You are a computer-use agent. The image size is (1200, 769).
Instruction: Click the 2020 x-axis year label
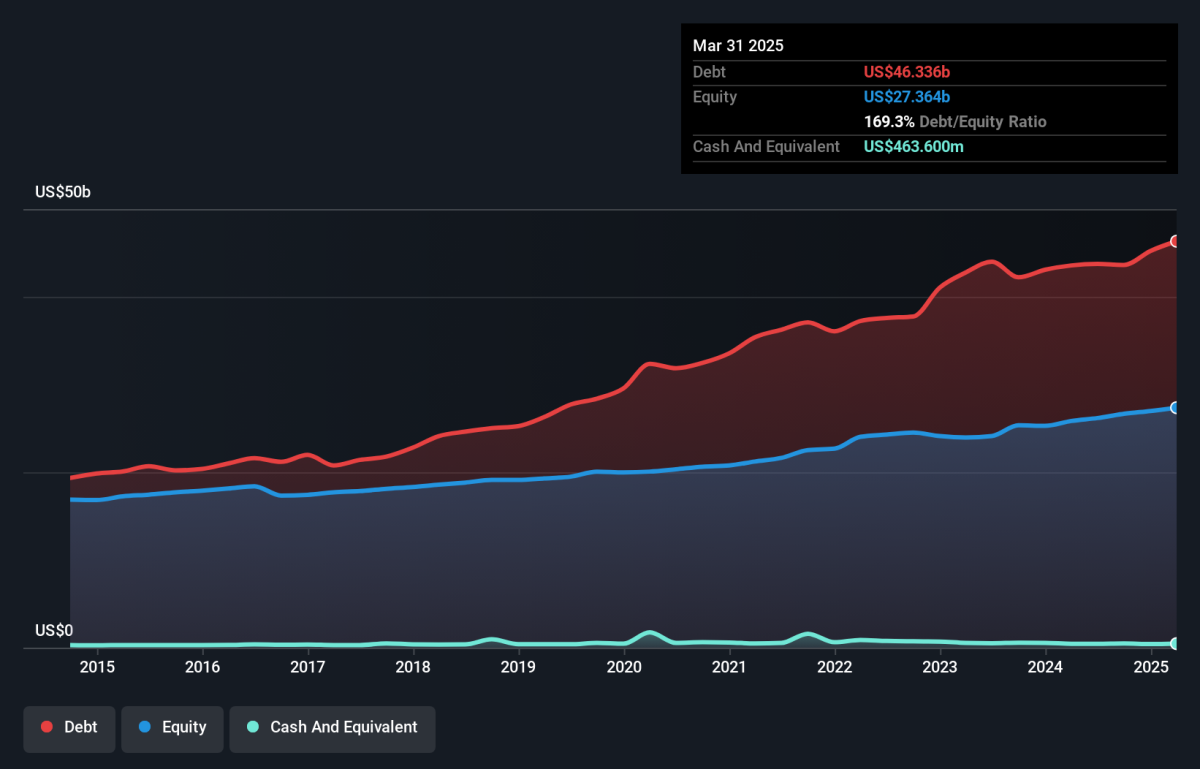[x=624, y=667]
